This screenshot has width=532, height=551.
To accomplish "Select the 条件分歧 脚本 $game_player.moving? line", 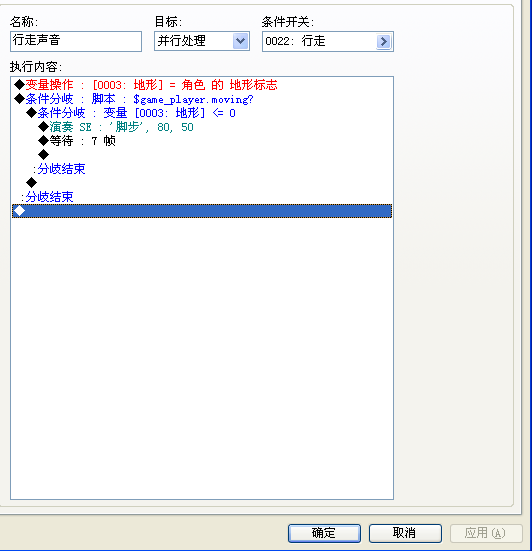I will [202, 99].
